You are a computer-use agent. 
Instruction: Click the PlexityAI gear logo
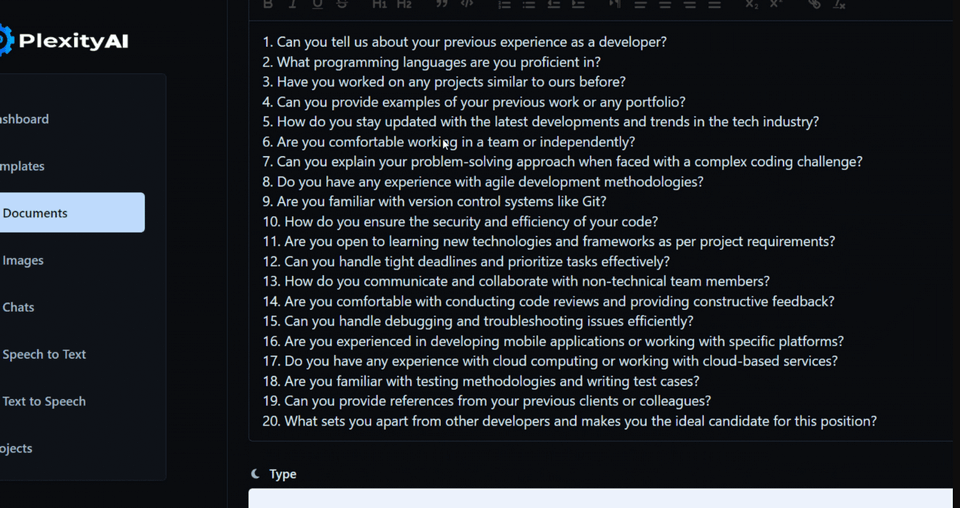pyautogui.click(x=6, y=40)
